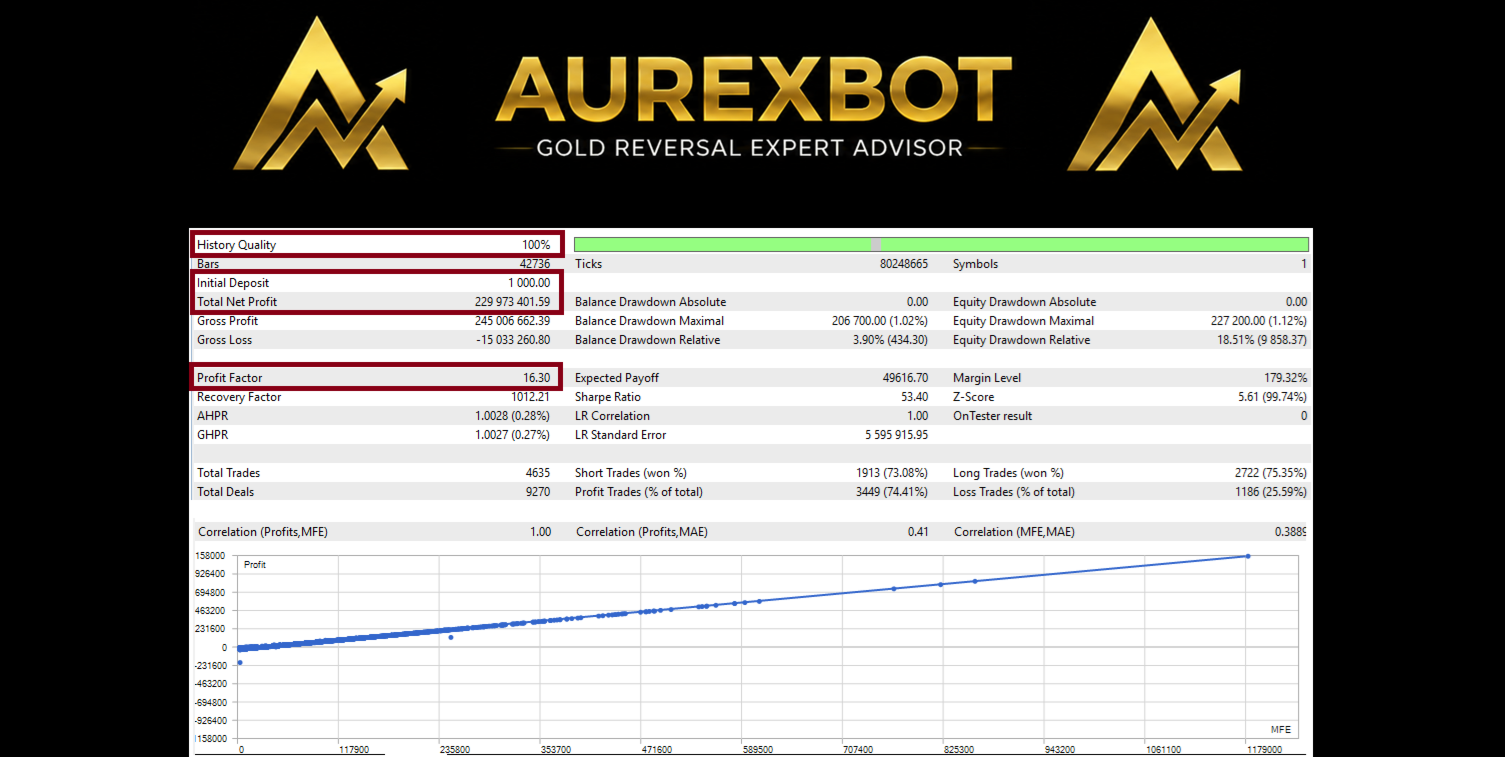Click the 'Expected Payoff' row label
1505x757 pixels.
pyautogui.click(x=617, y=378)
